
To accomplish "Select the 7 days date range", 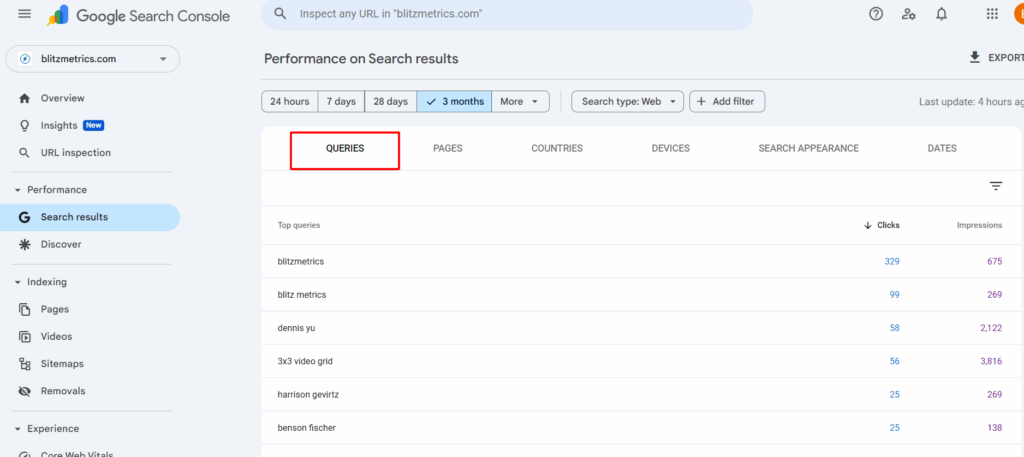I will pos(341,101).
